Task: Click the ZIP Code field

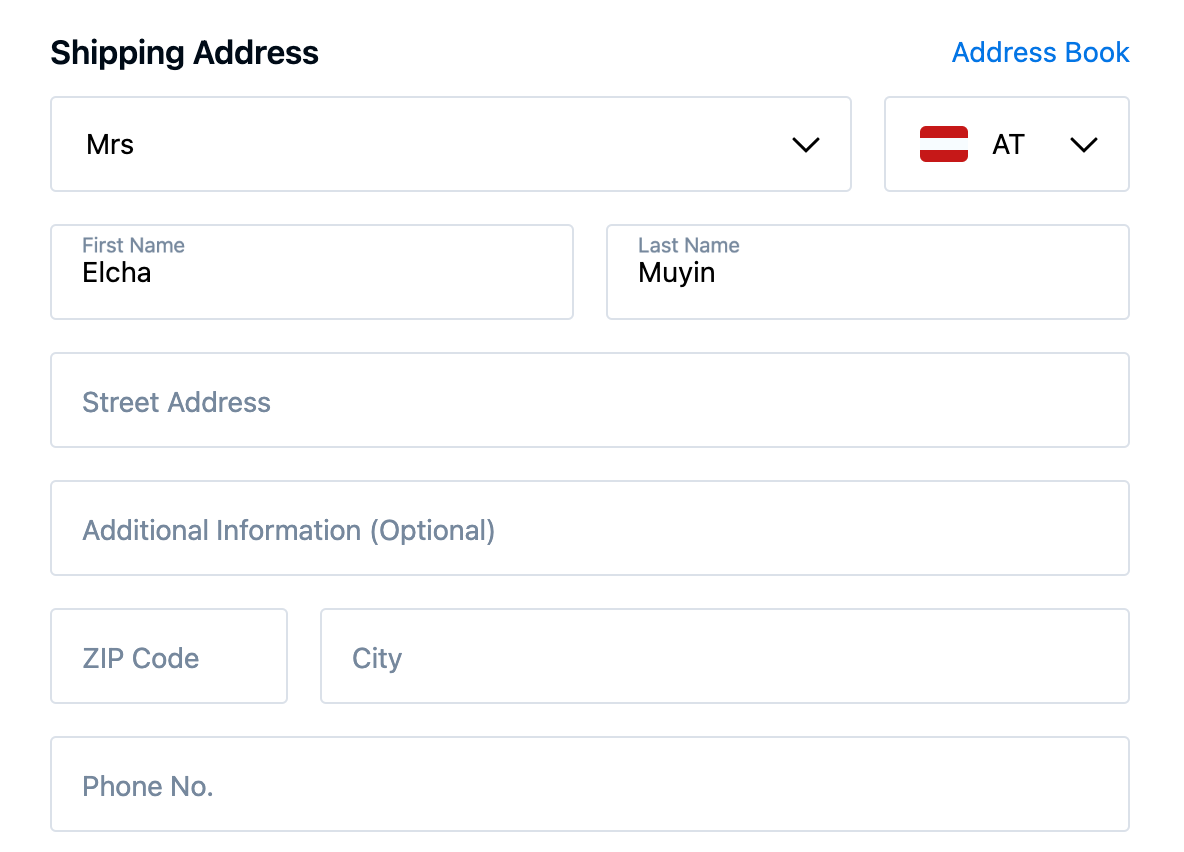Action: pyautogui.click(x=168, y=656)
